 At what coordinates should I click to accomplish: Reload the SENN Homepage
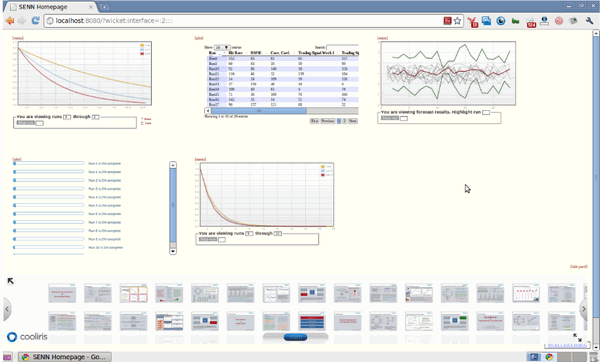coord(35,21)
